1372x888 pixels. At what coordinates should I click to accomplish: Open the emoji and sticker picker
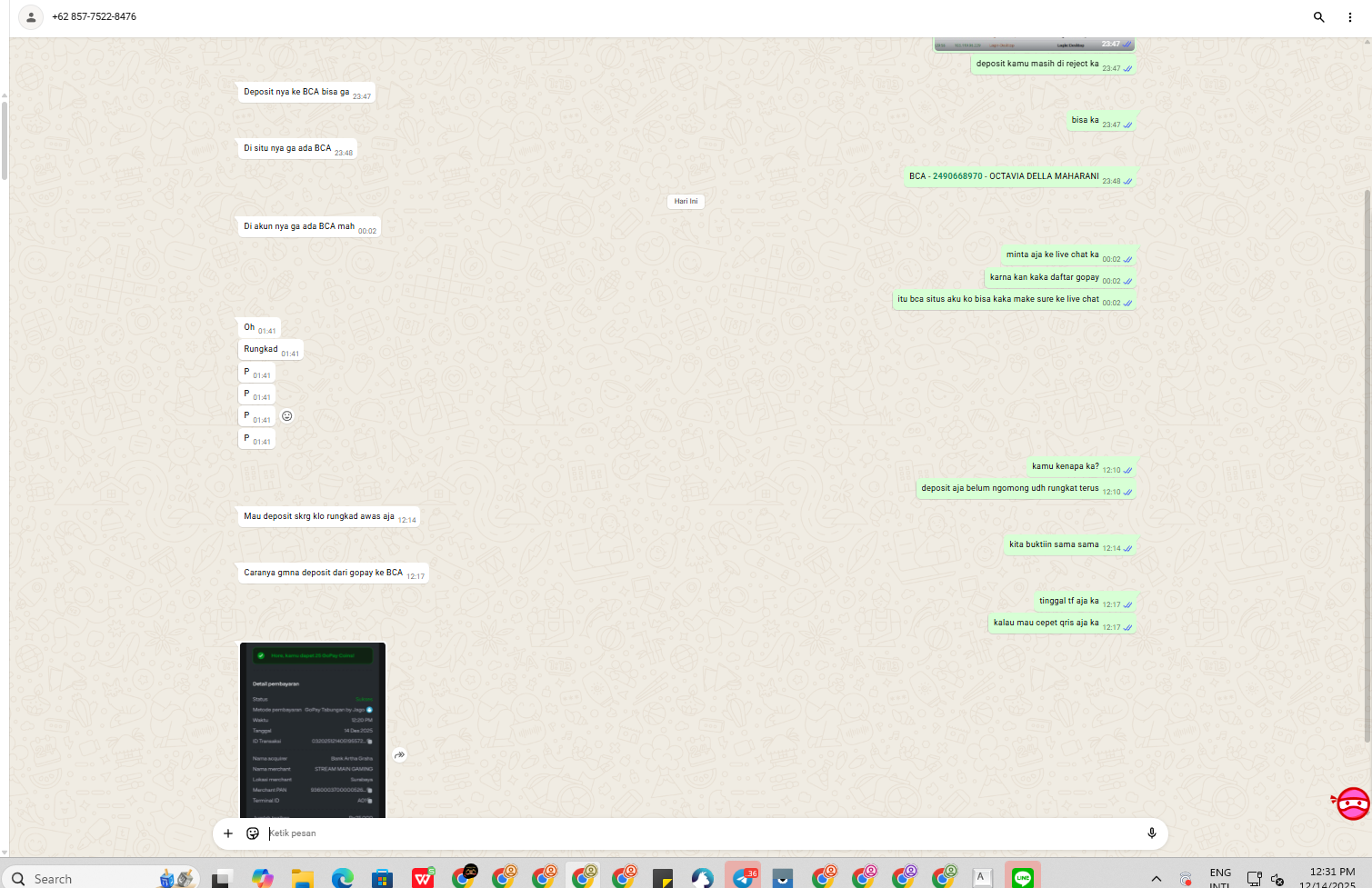(253, 833)
